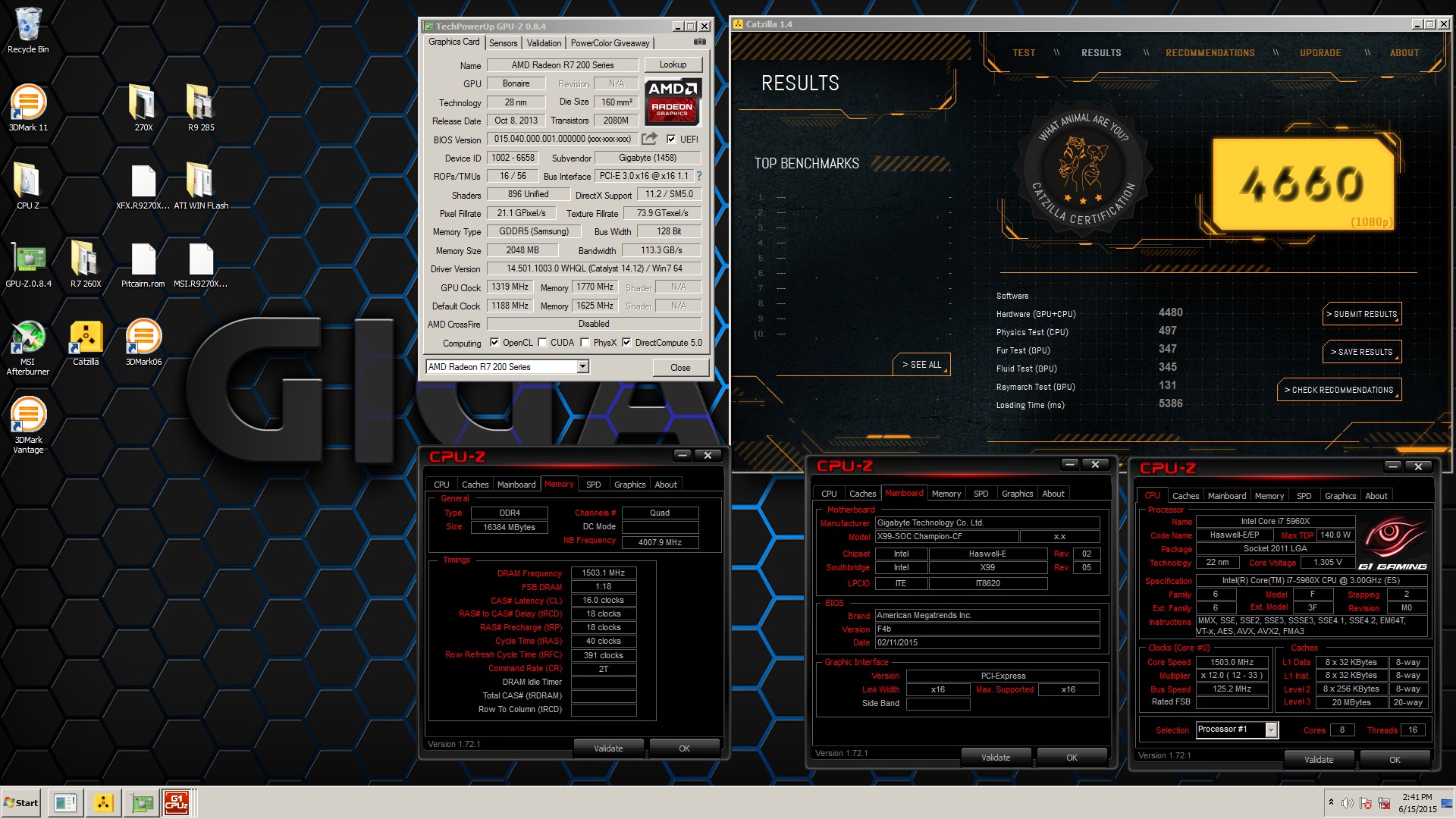1456x819 pixels.
Task: Click the GPU-Z taskbar icon
Action: pos(142,802)
